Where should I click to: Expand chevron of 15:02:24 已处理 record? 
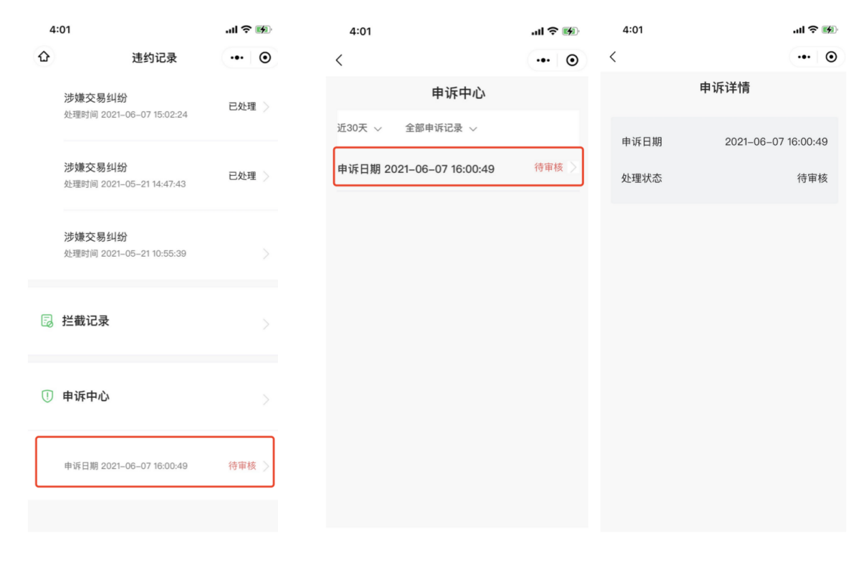coord(266,106)
